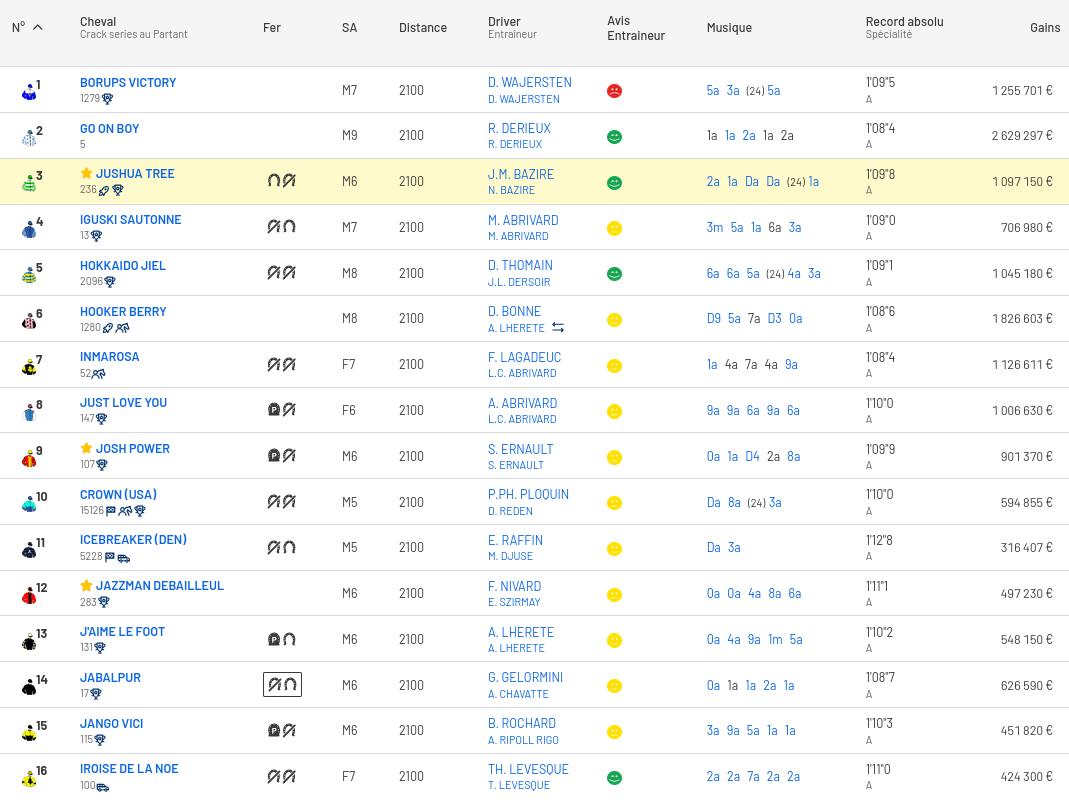
Task: Sort by N° using the arrow
Action: [38, 28]
